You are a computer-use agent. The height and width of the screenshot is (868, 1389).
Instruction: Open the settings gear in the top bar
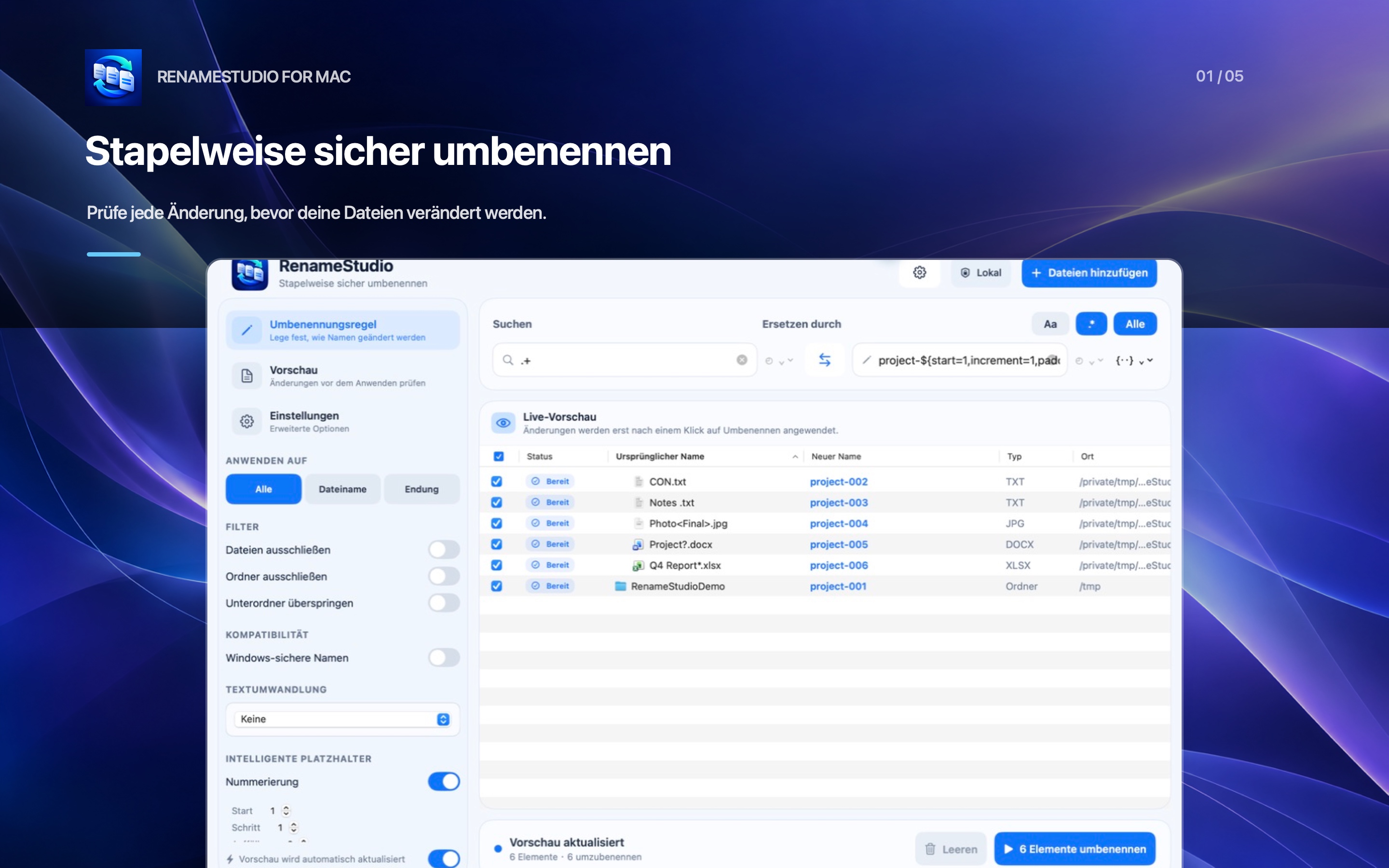click(920, 272)
